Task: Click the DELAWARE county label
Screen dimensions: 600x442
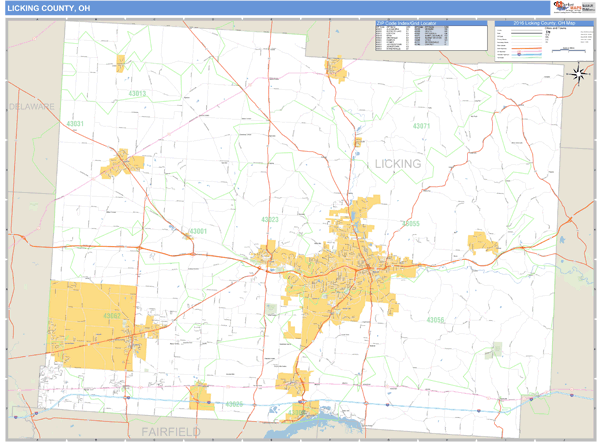Action: [x=32, y=105]
